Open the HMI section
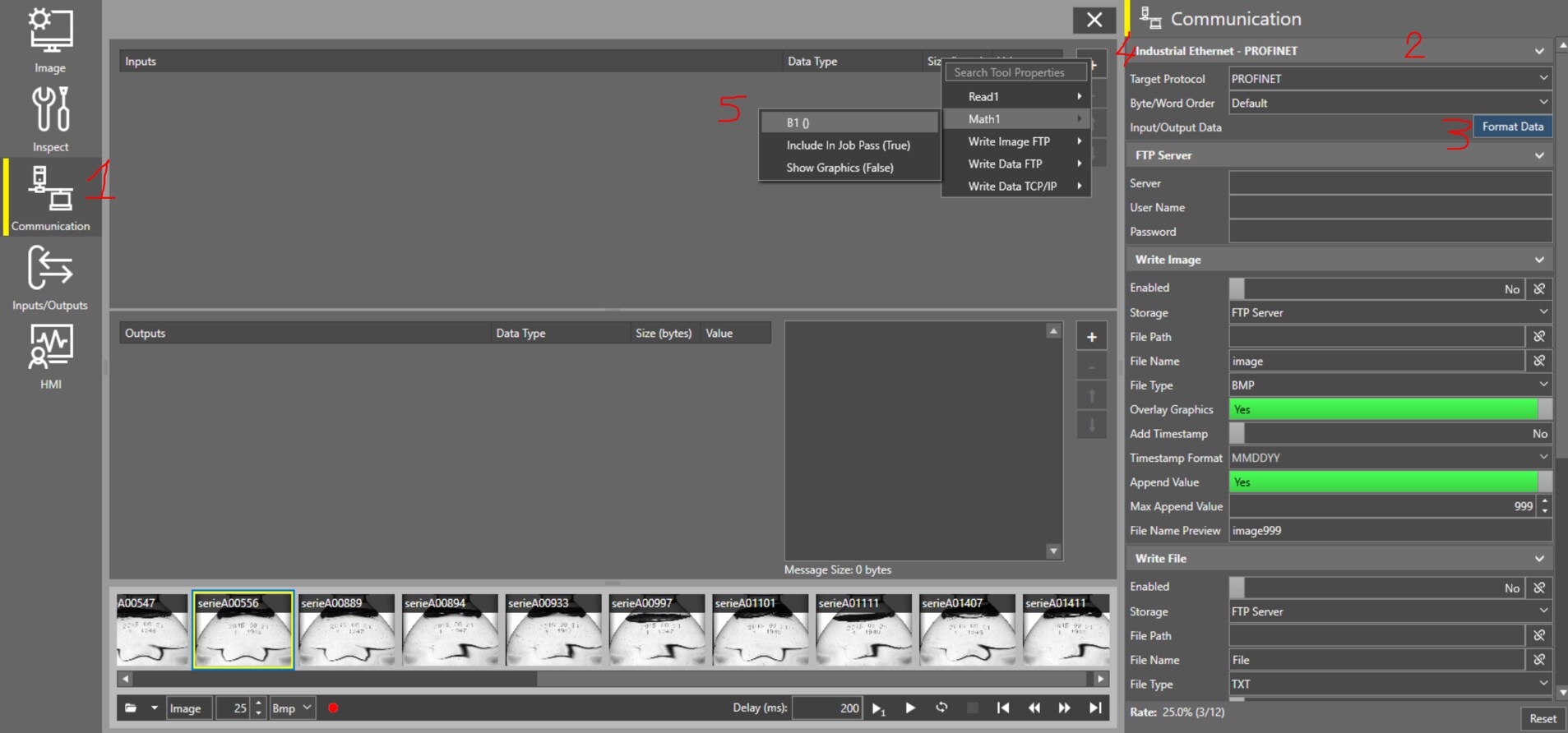The image size is (1568, 733). click(x=50, y=357)
